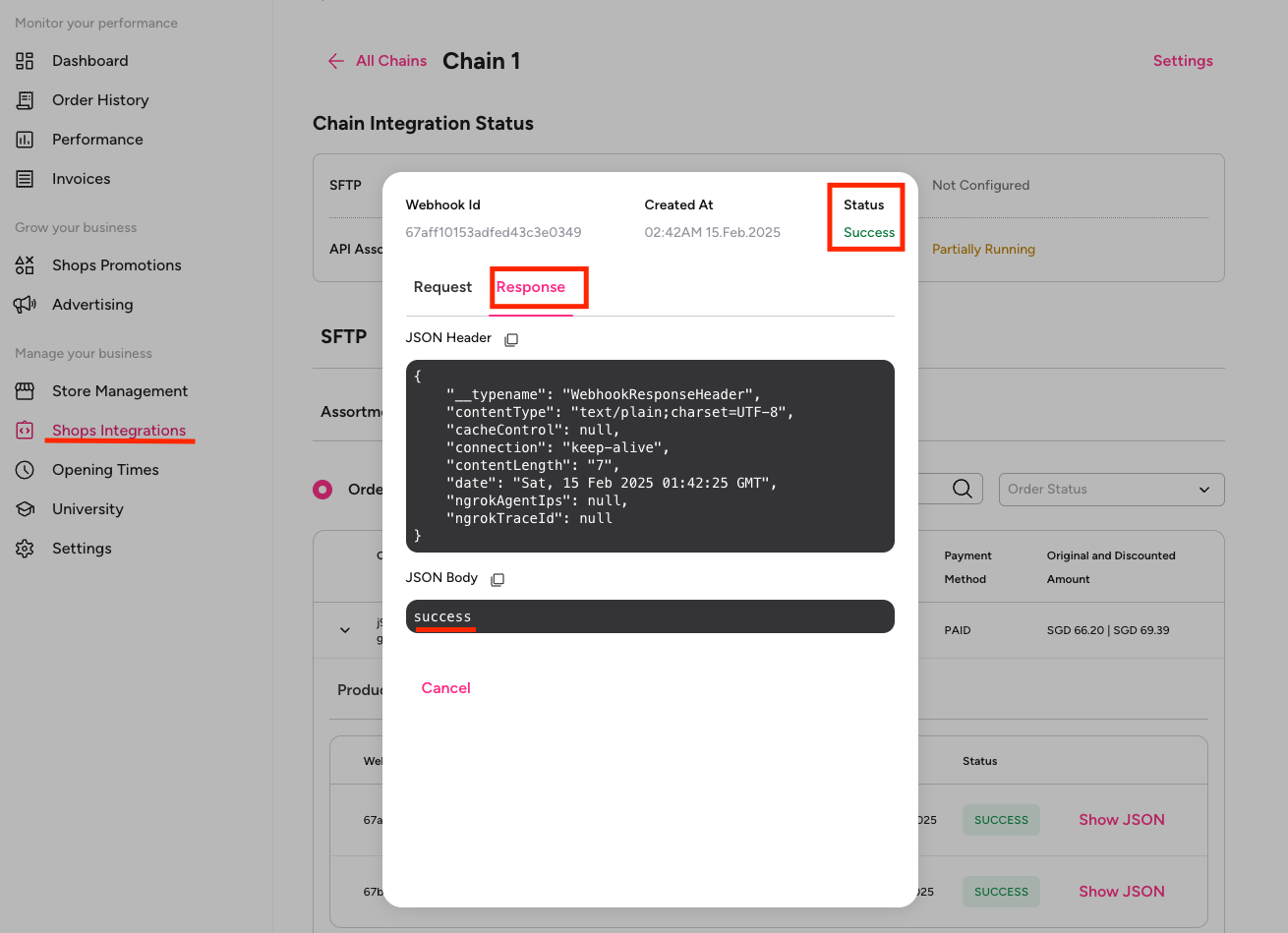Image resolution: width=1288 pixels, height=933 pixels.
Task: Open Invoices in the sidebar
Action: pyautogui.click(x=81, y=179)
